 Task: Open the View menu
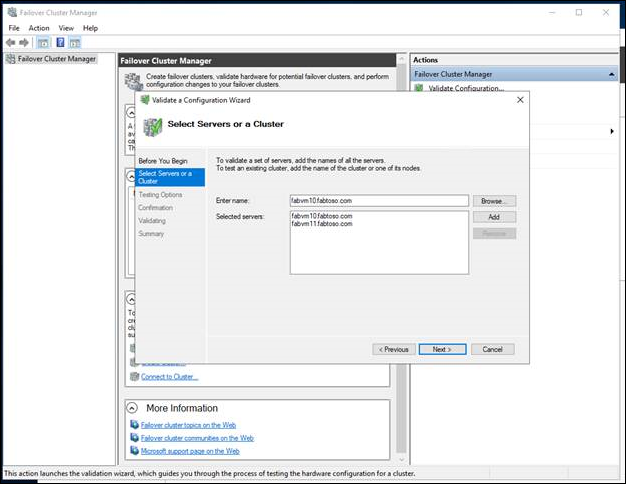coord(66,28)
